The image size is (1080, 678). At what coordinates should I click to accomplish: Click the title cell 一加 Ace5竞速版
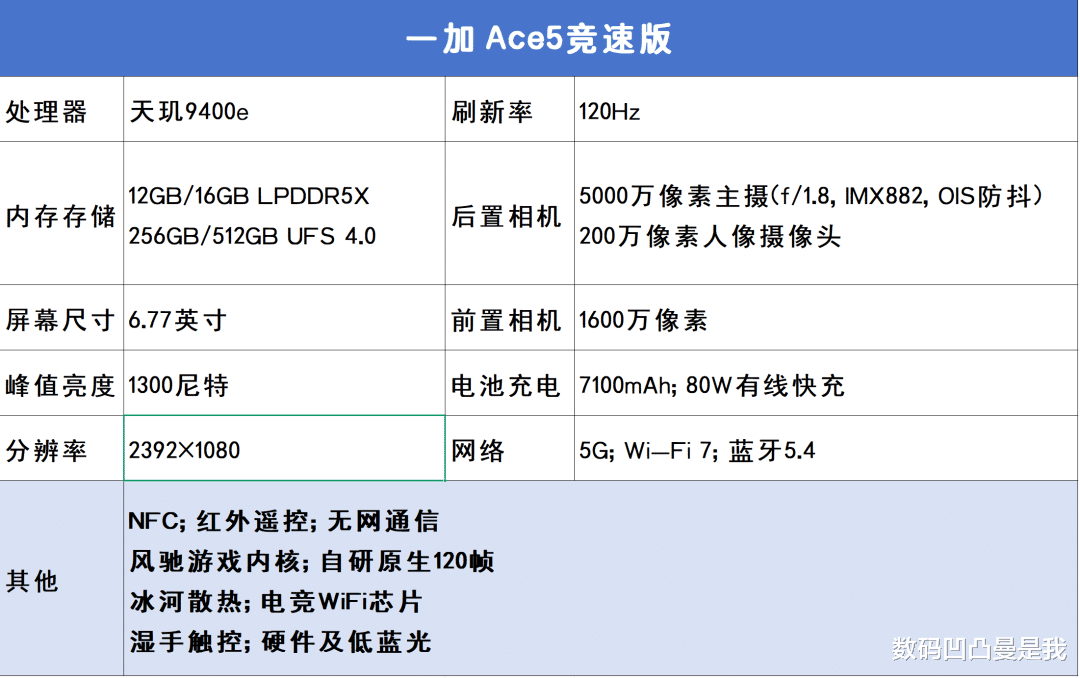(x=539, y=38)
